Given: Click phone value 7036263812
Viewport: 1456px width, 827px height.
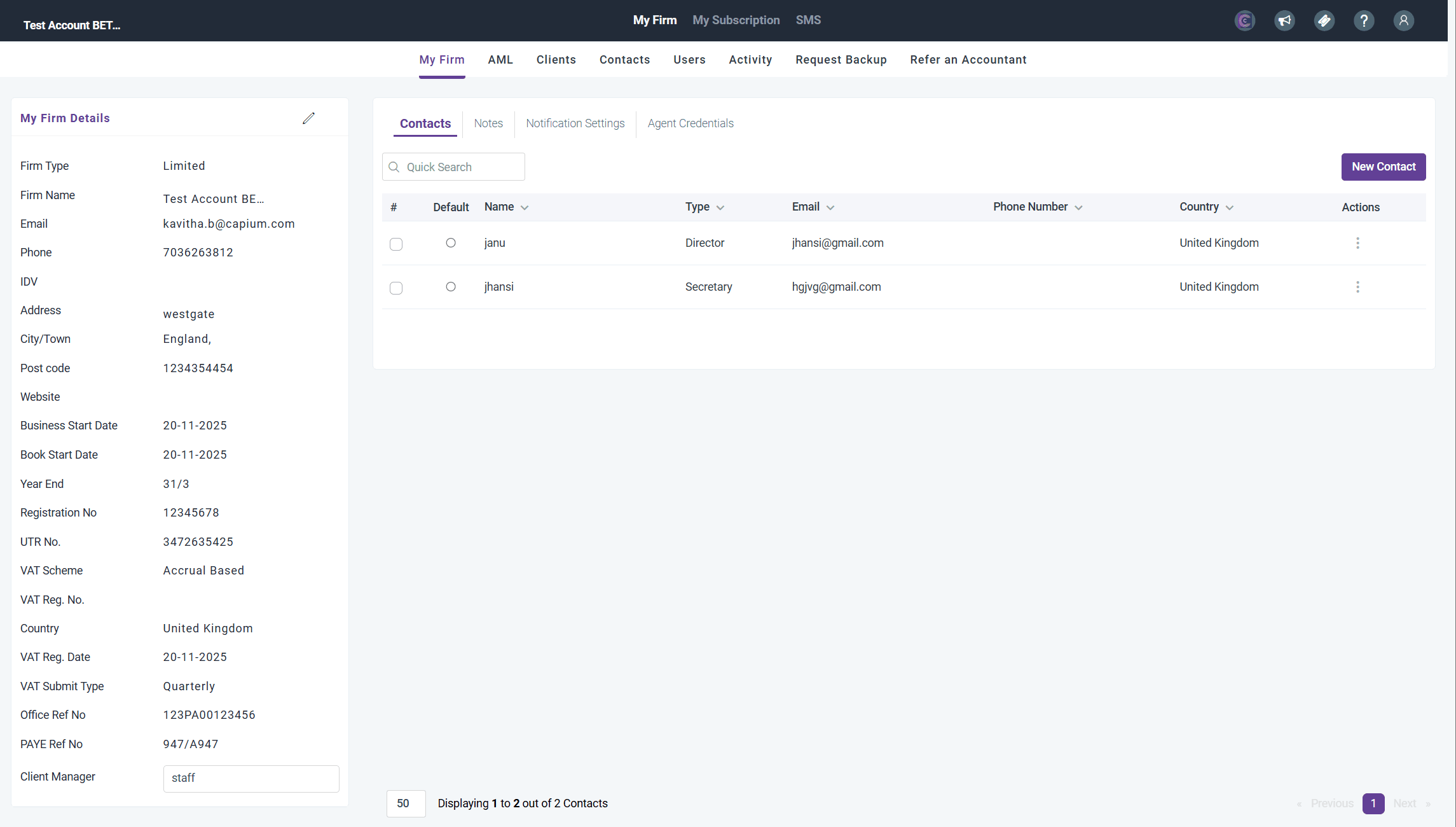Looking at the screenshot, I should pos(198,253).
